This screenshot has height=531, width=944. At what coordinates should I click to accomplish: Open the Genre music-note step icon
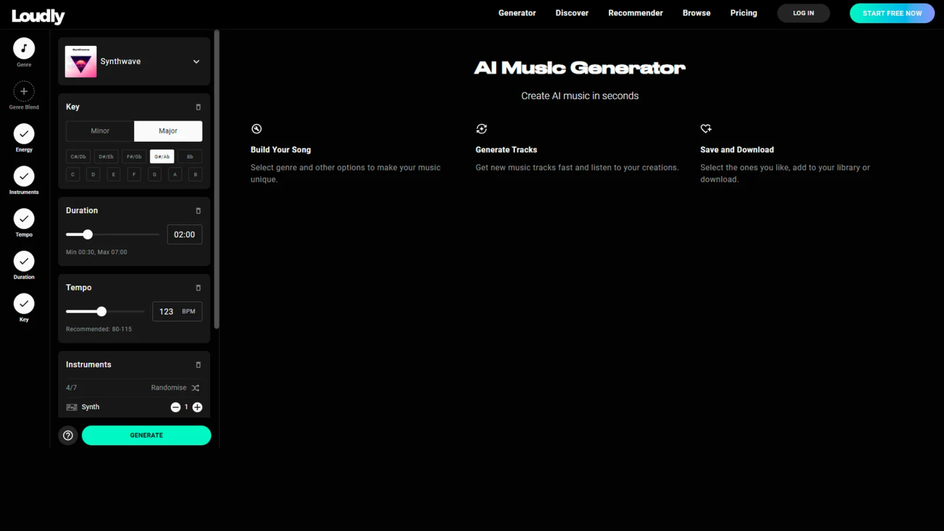[24, 48]
